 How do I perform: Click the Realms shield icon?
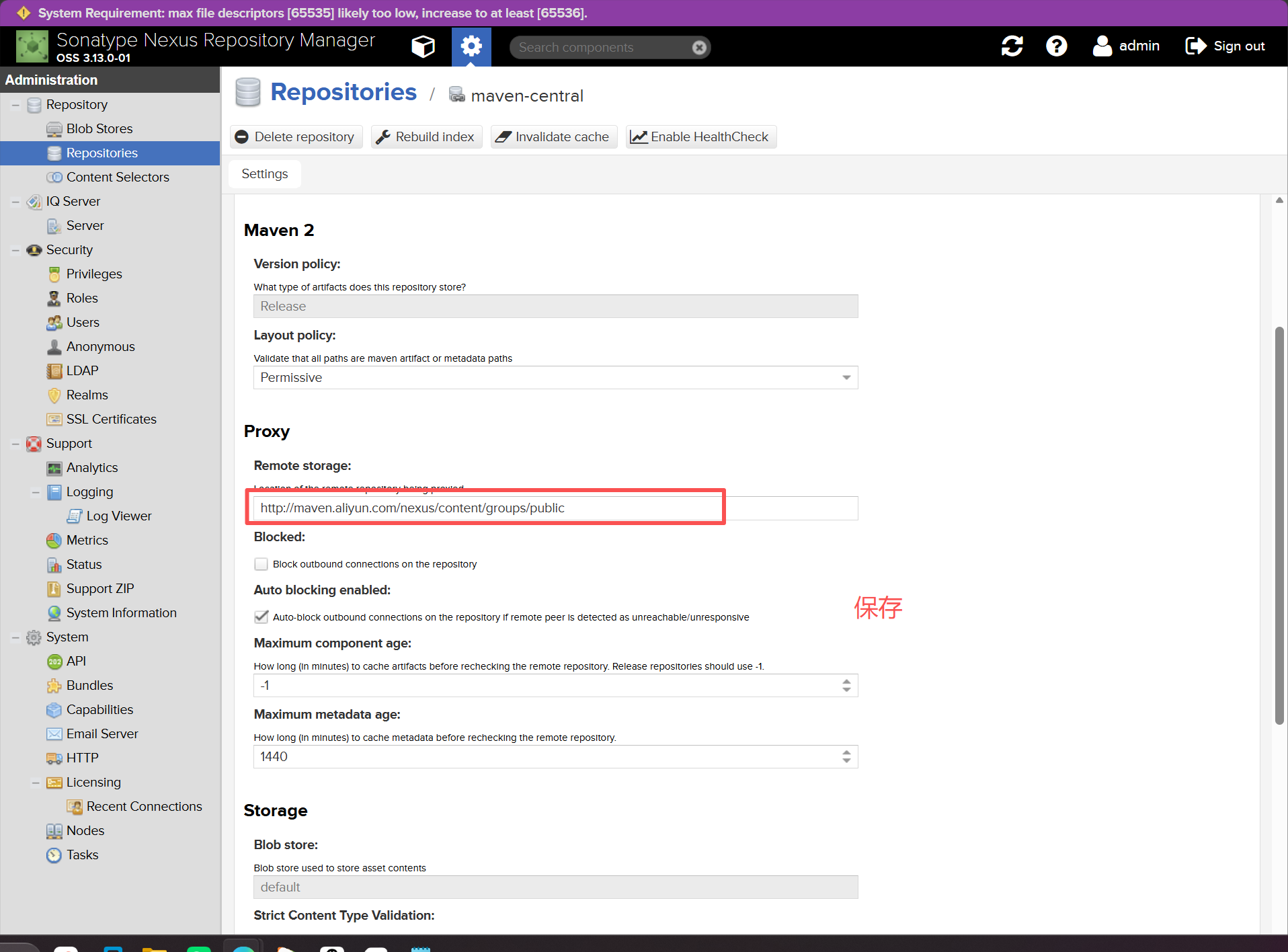(54, 395)
